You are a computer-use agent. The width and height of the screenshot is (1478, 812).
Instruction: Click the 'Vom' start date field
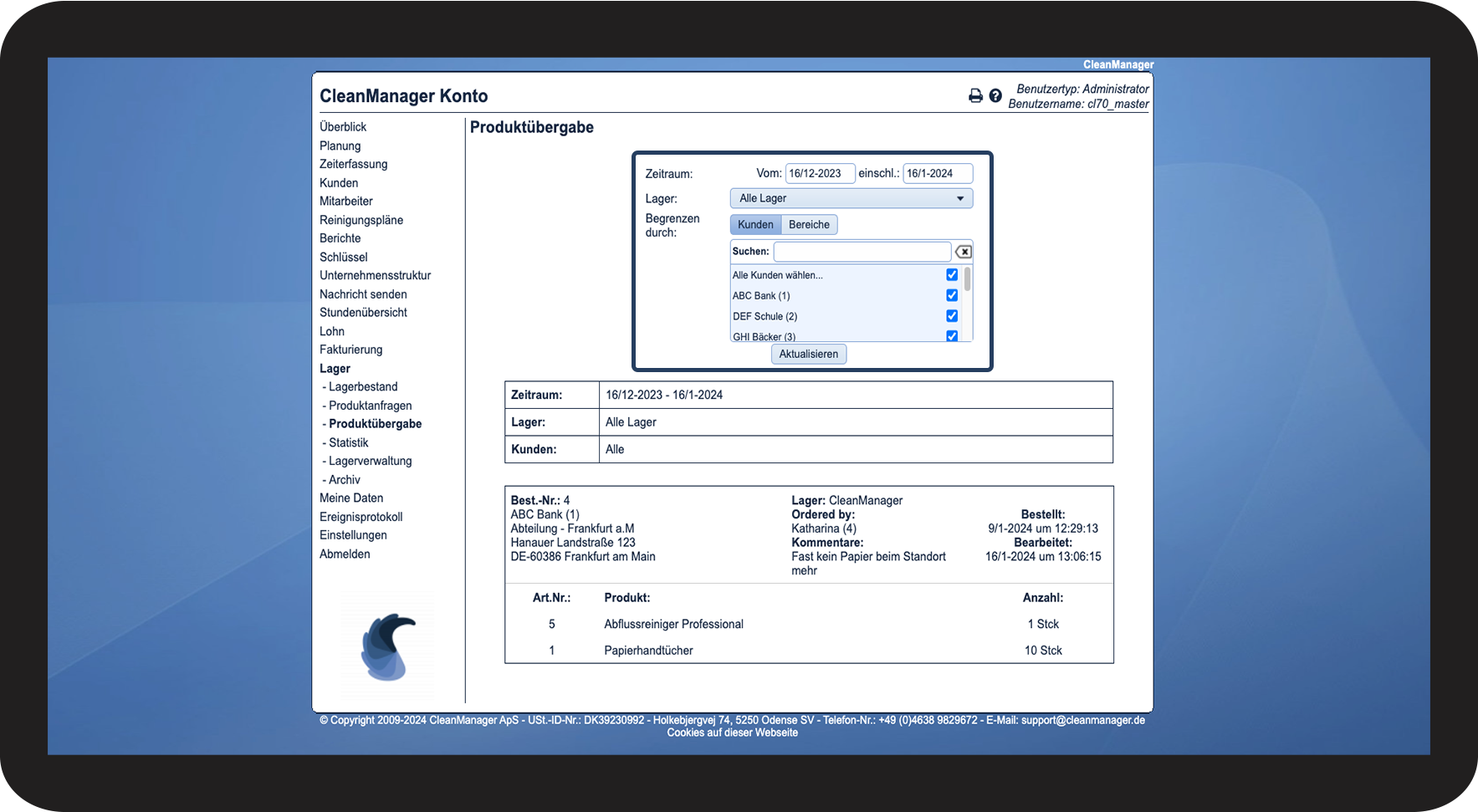click(x=820, y=174)
